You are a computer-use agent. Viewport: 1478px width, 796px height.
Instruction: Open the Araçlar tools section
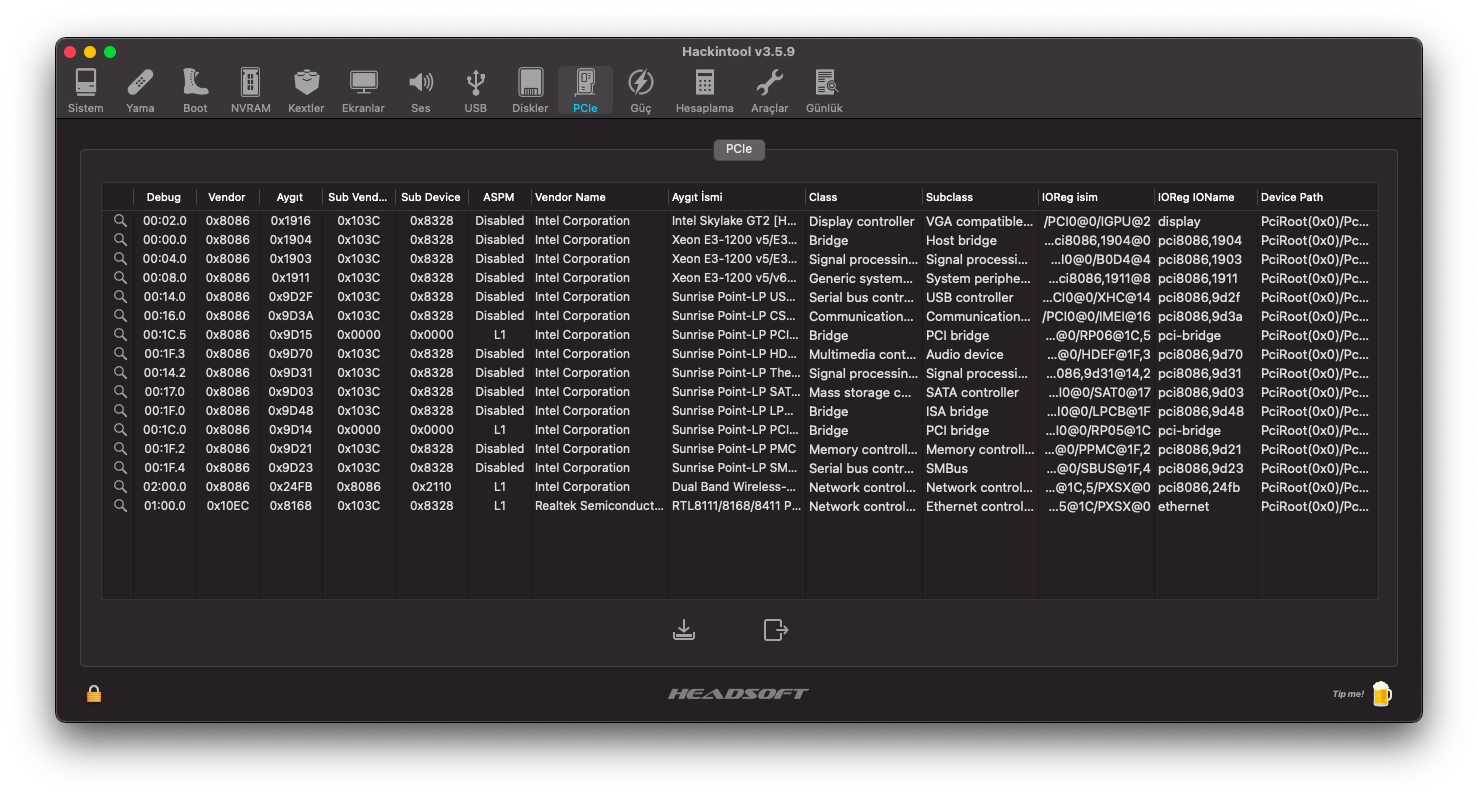pyautogui.click(x=769, y=90)
